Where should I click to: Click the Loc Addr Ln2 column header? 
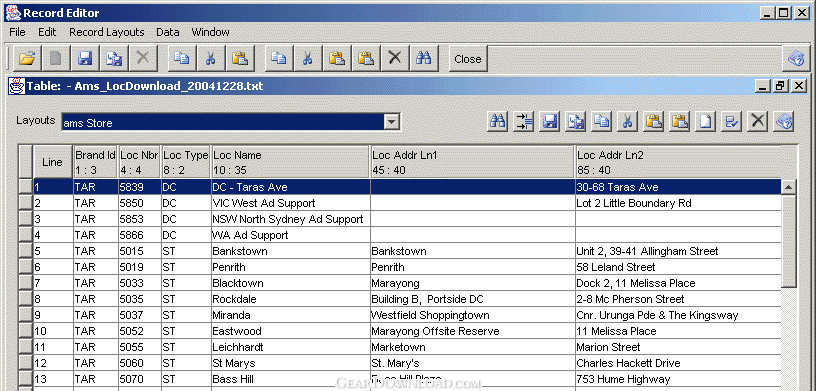pyautogui.click(x=679, y=162)
